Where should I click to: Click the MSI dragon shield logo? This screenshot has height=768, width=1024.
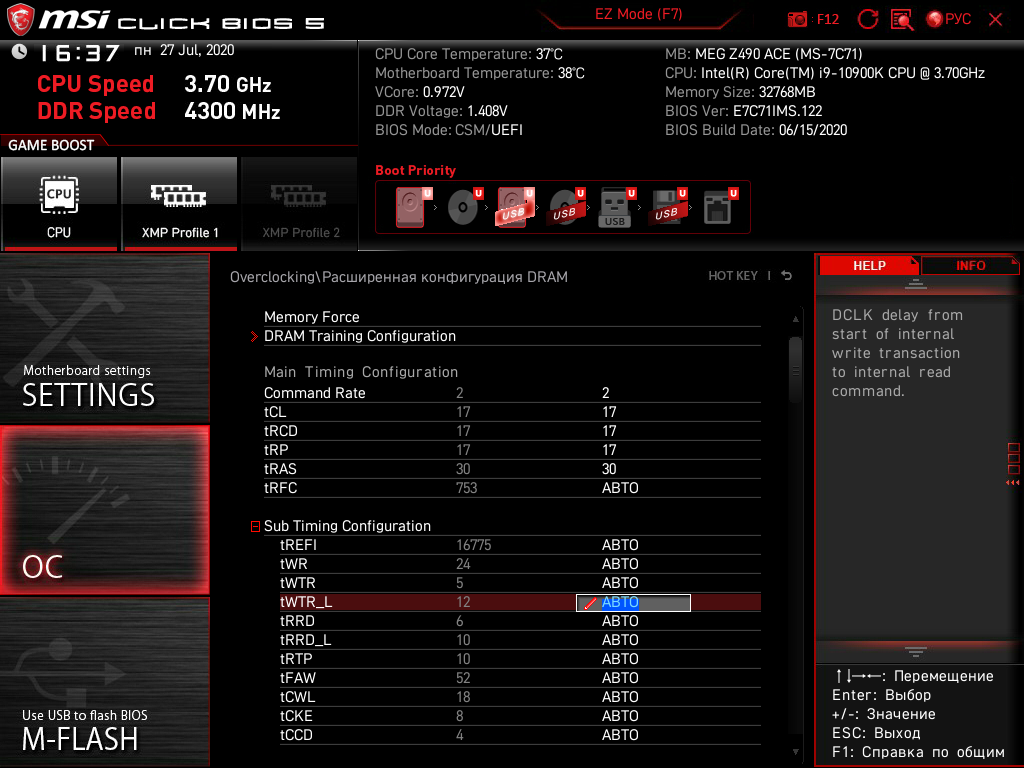[x=20, y=19]
